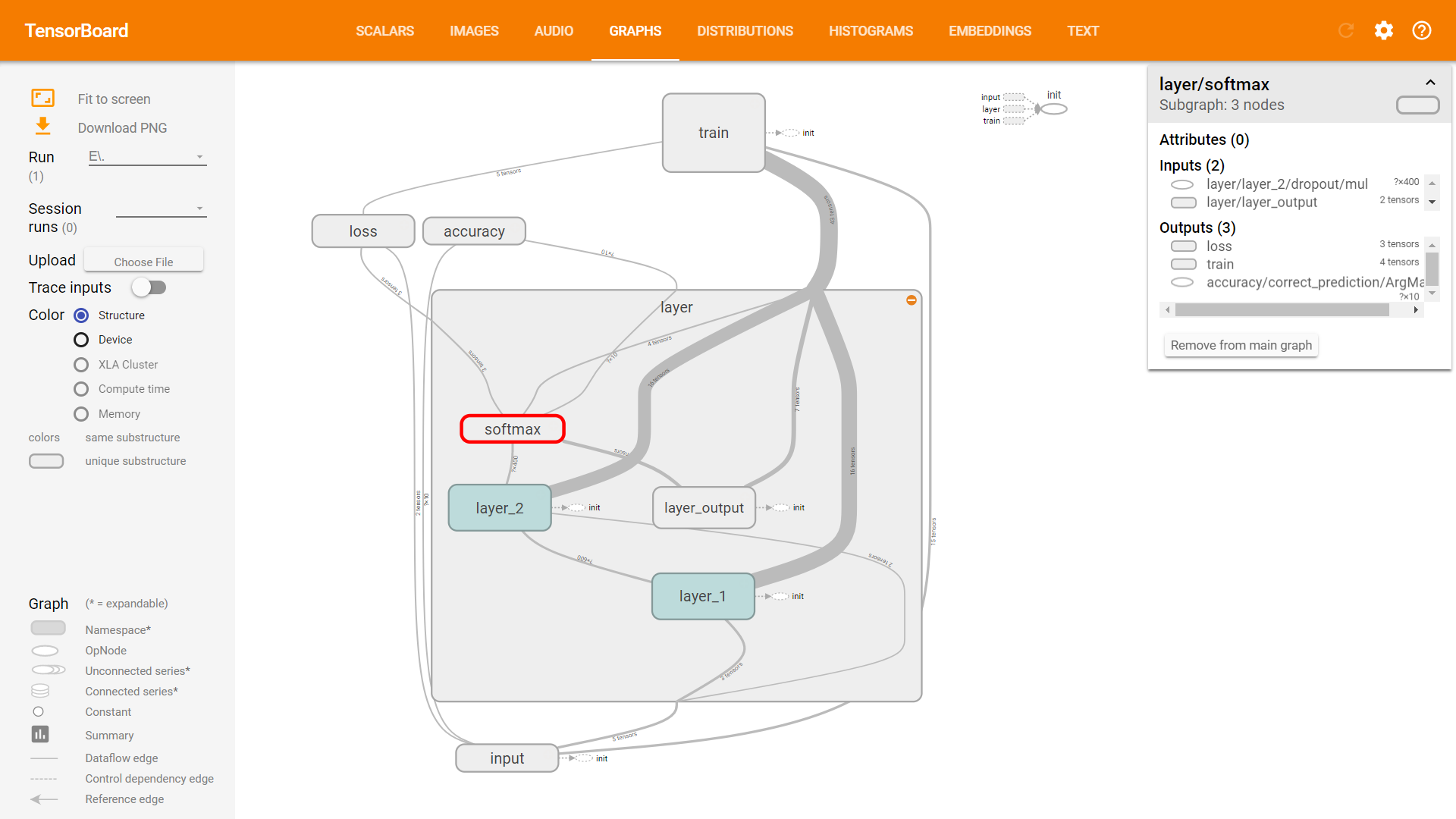The image size is (1456, 819).
Task: Choose Compute time color mode
Action: pyautogui.click(x=81, y=389)
